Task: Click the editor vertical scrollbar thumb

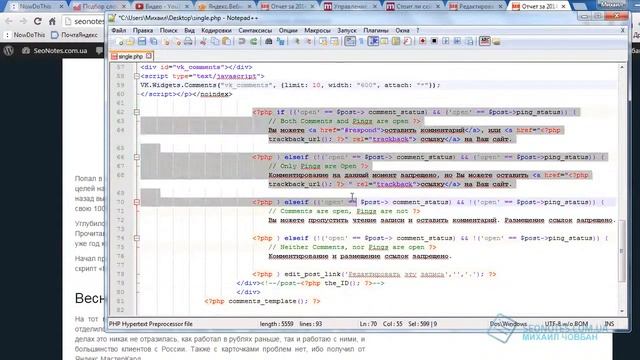Action: (x=622, y=251)
